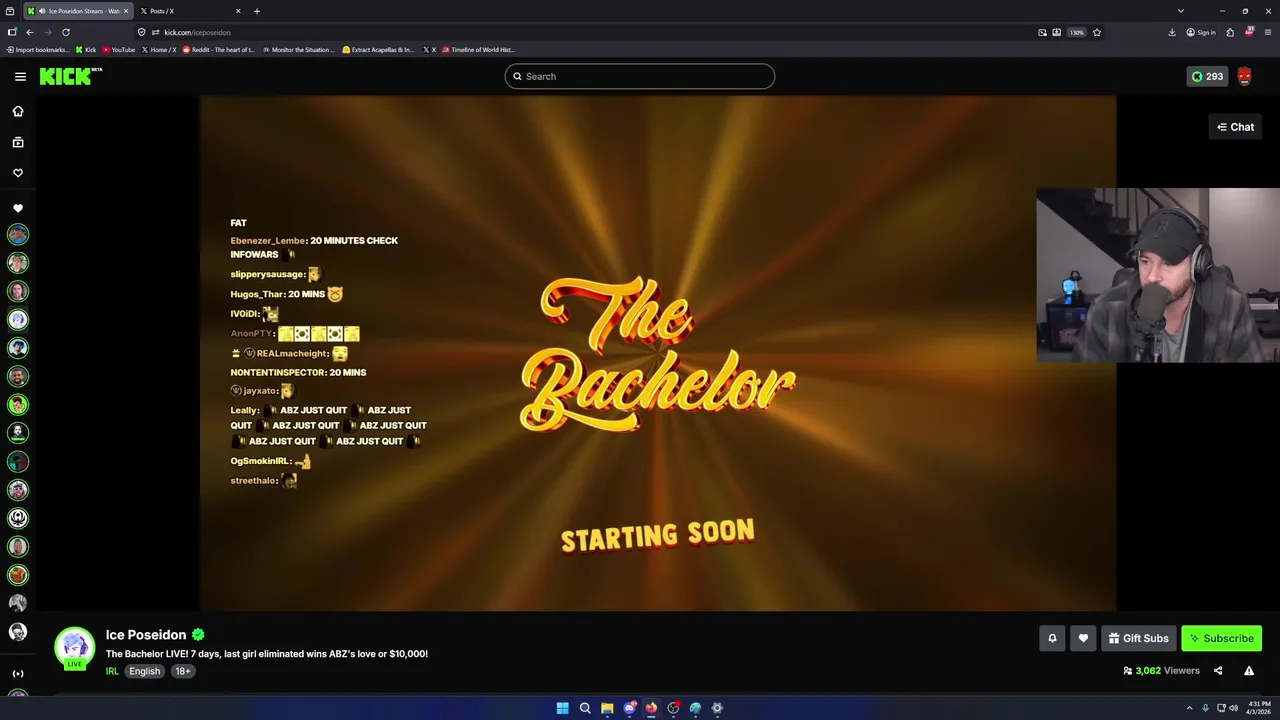The image size is (1280, 720).
Task: Open the Firefox application menu
Action: tap(1268, 32)
